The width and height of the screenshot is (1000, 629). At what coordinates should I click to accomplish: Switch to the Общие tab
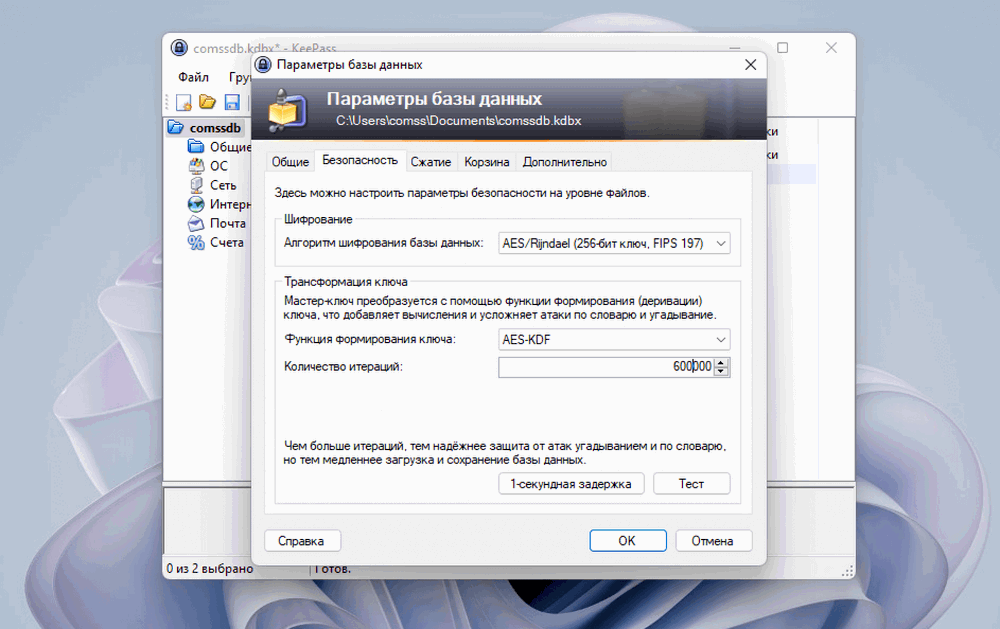pyautogui.click(x=290, y=162)
